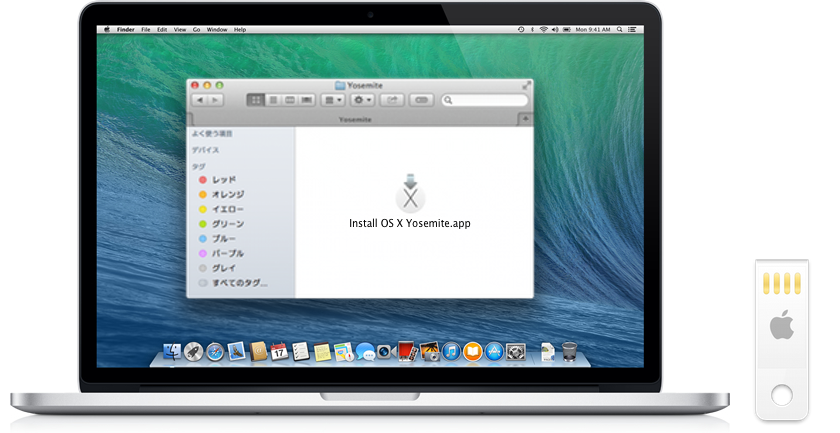The image size is (840, 433).
Task: Open the Apple menu
Action: point(107,30)
